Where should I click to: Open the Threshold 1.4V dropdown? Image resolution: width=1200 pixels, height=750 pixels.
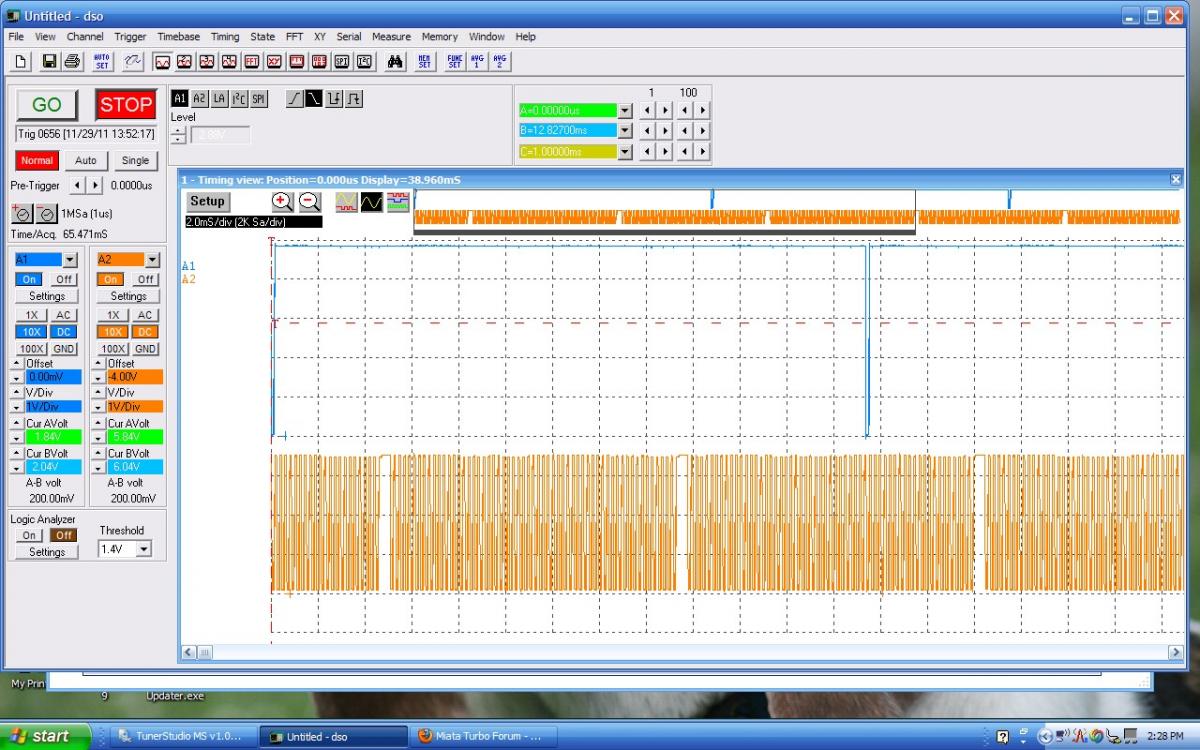pos(143,549)
